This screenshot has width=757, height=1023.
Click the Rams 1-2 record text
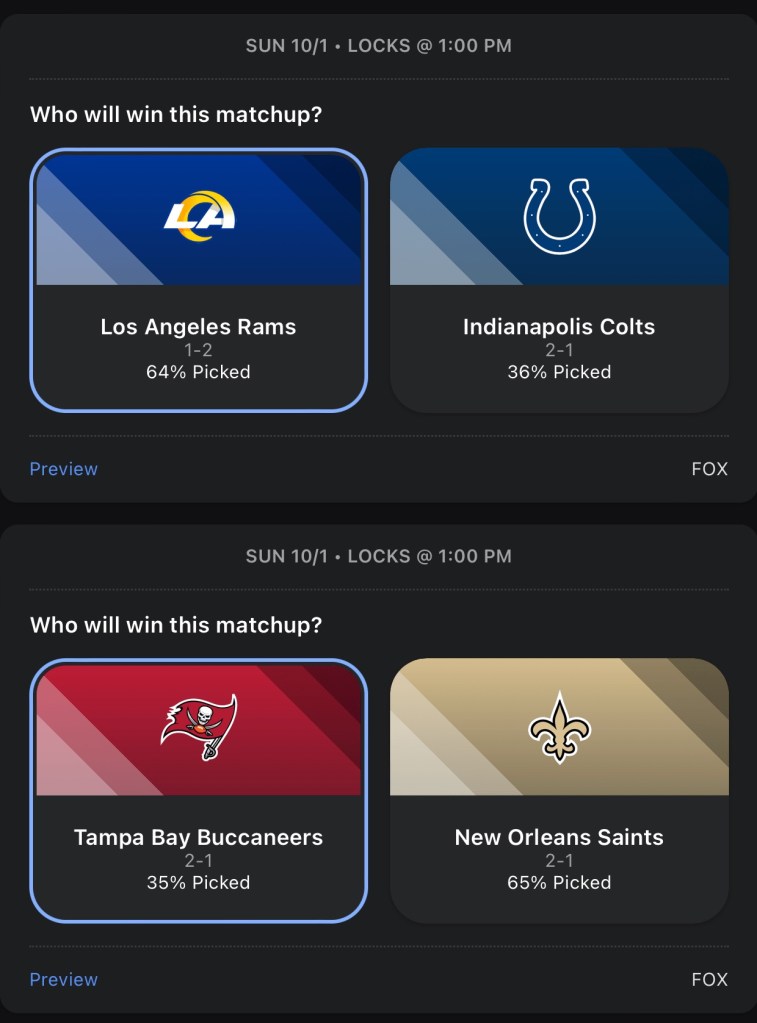(x=199, y=350)
